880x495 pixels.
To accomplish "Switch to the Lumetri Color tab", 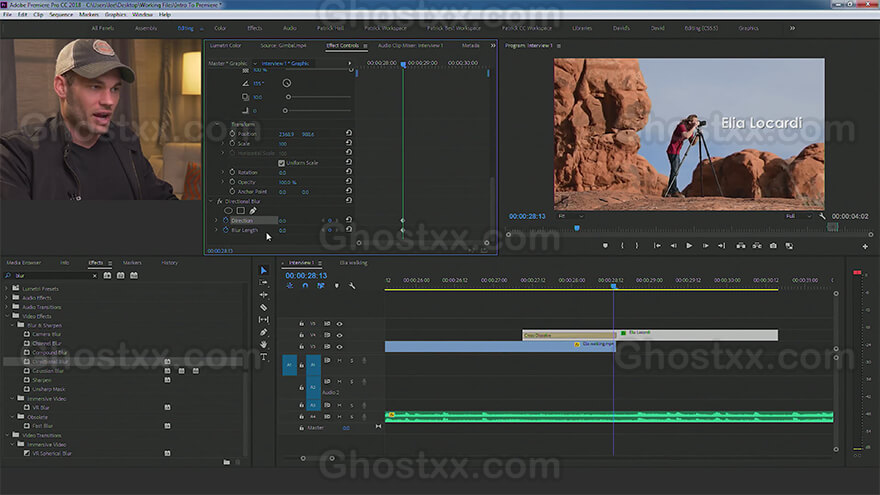I will pos(226,45).
